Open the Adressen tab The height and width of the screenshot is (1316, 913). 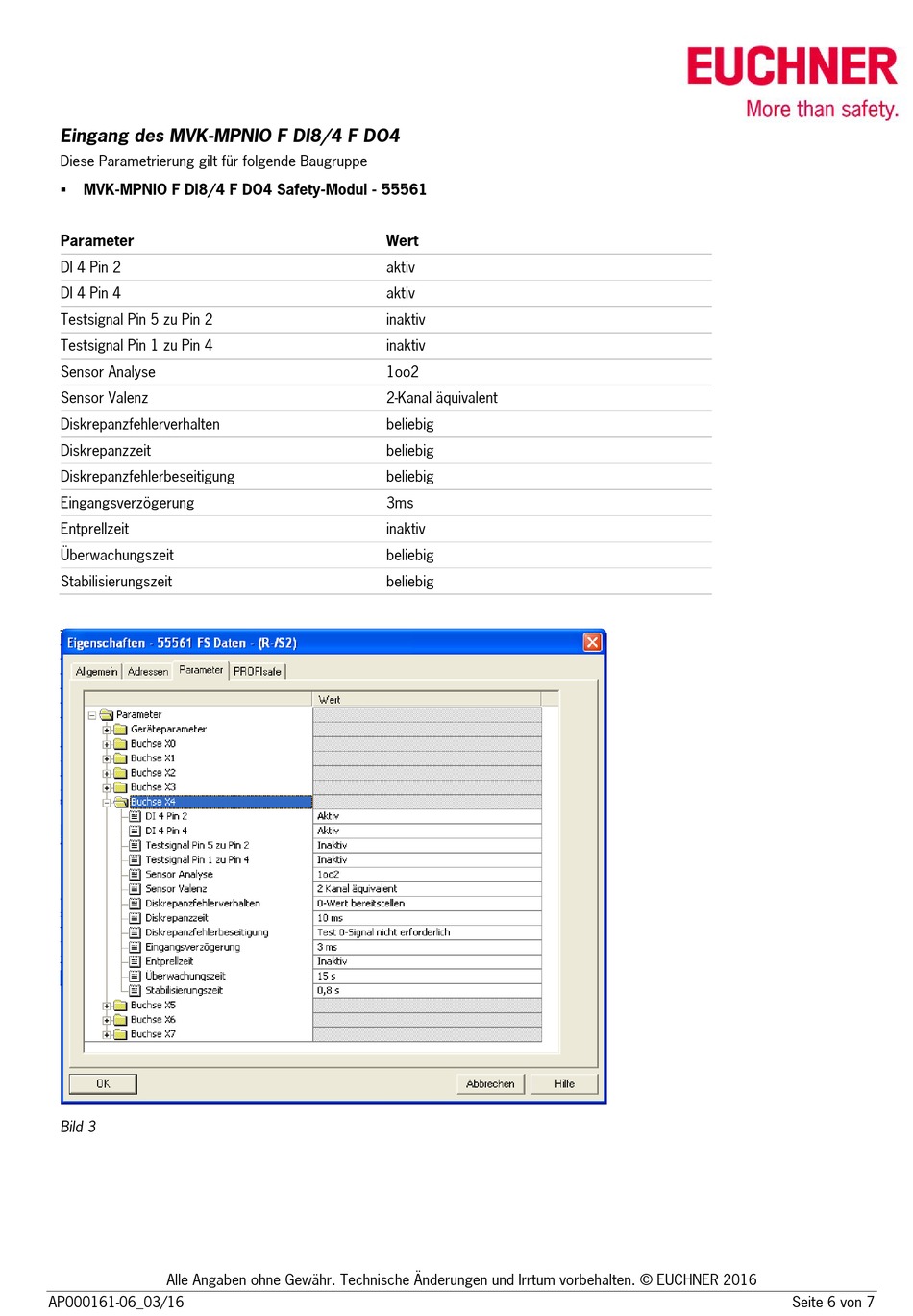(148, 671)
